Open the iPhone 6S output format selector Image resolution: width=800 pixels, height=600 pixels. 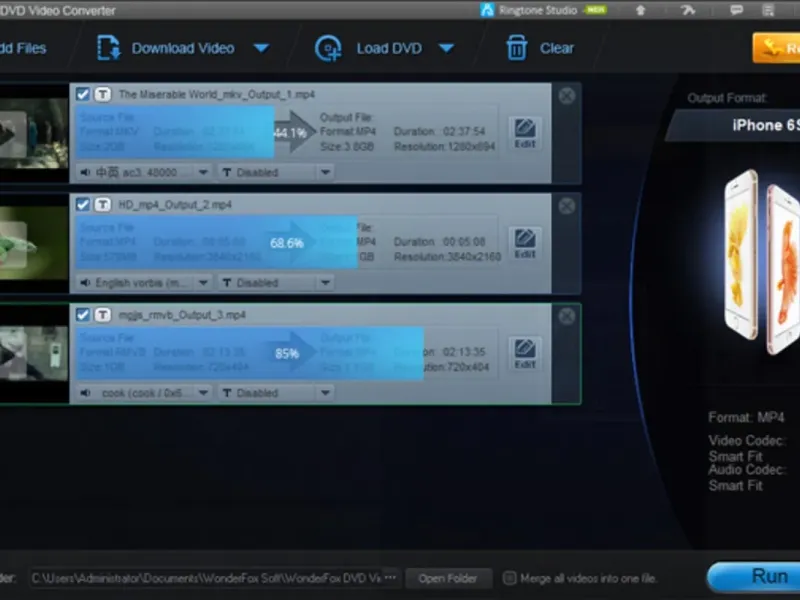click(x=734, y=126)
